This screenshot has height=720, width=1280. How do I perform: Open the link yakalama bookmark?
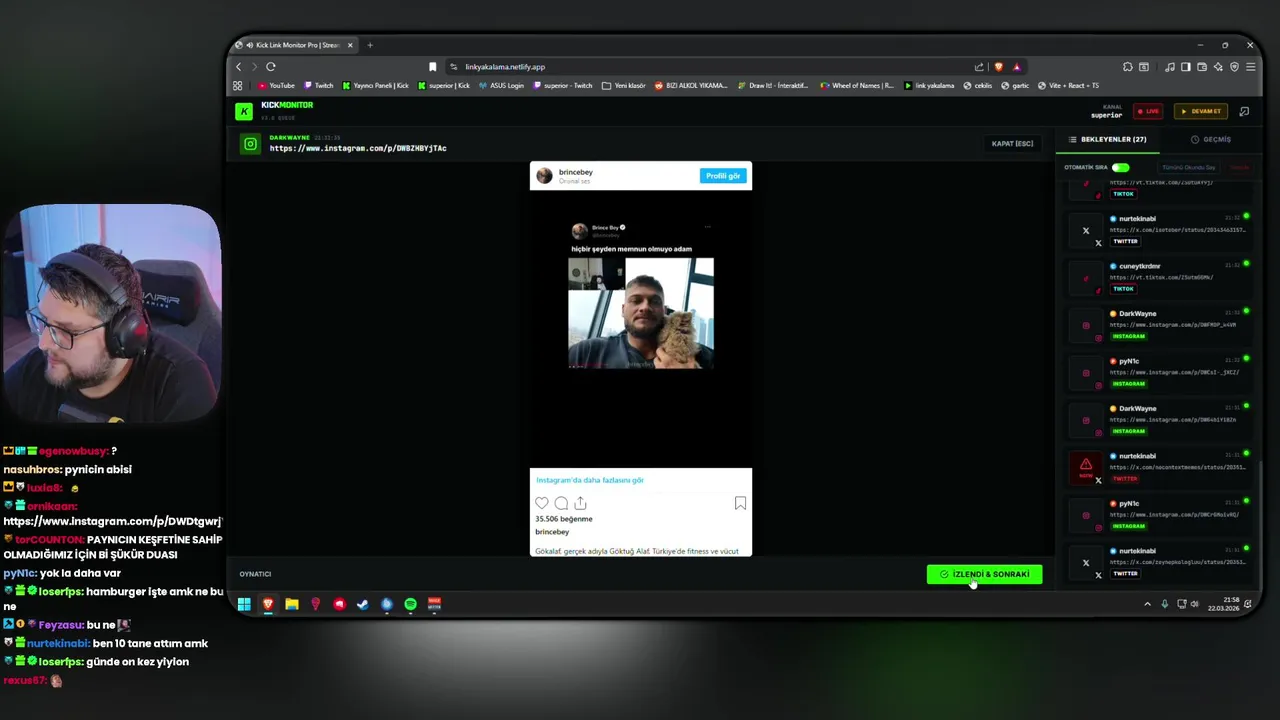(x=929, y=86)
